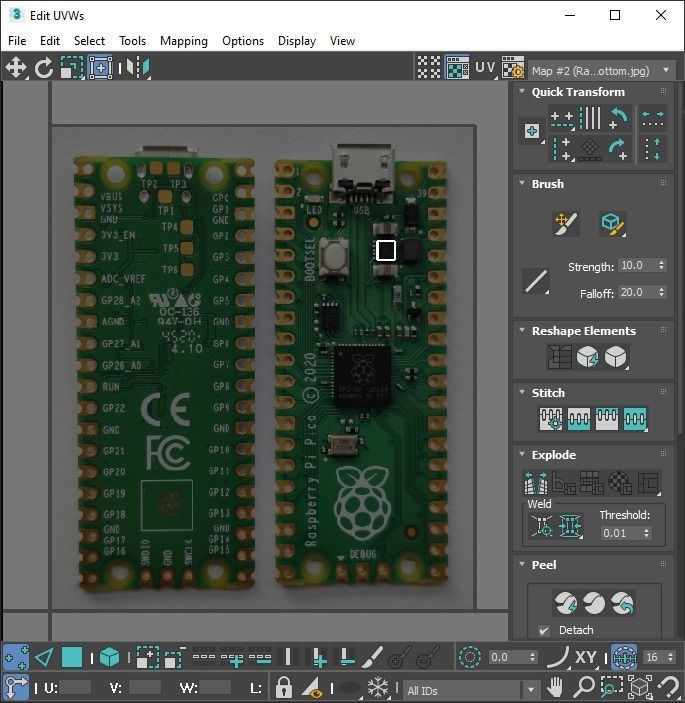Click the Zoom Region tool
Screen dimensions: 685x703
(x=611, y=686)
